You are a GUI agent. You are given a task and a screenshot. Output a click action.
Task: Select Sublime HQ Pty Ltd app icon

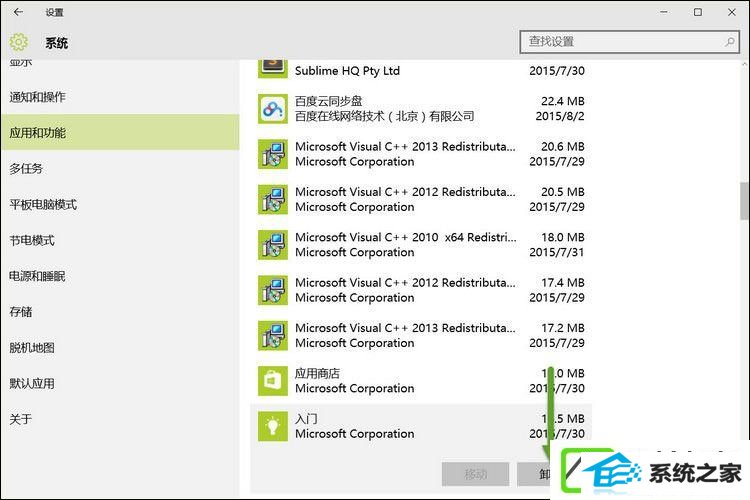click(x=273, y=68)
